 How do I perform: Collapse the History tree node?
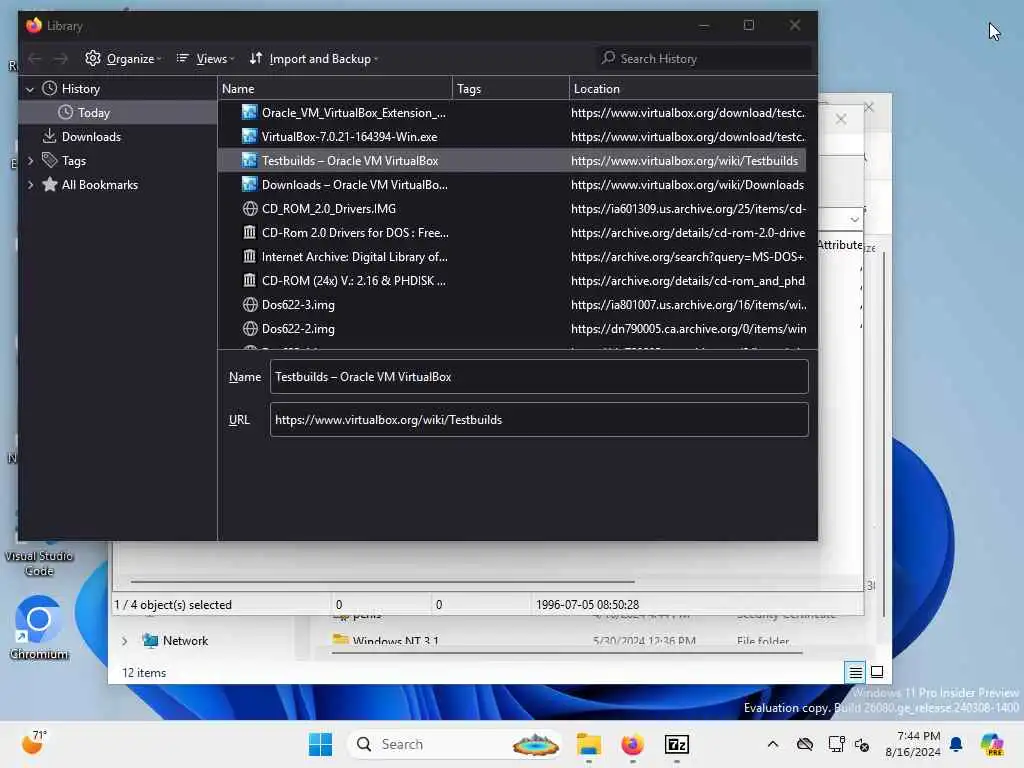click(30, 89)
